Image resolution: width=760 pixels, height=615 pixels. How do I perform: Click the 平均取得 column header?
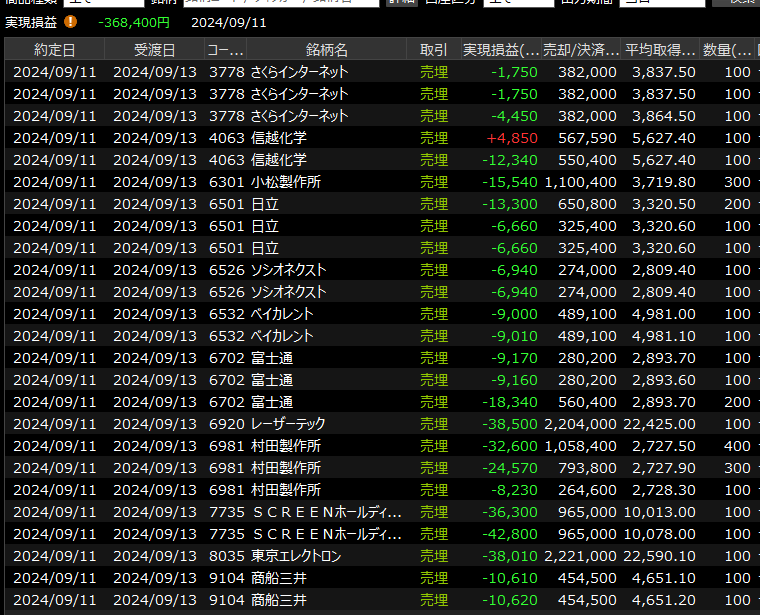(661, 50)
